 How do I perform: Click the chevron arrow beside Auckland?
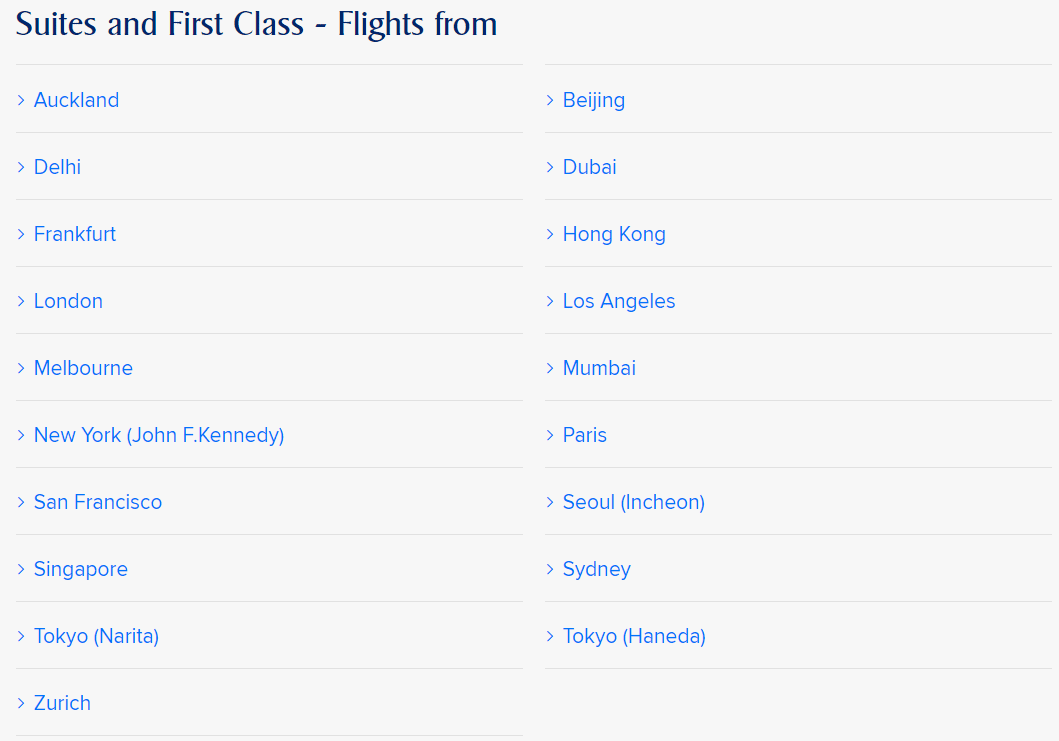coord(21,100)
